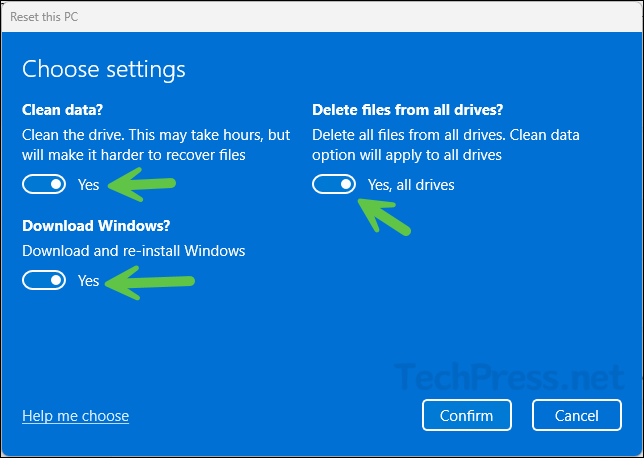644x458 pixels.
Task: Click the green arrow beside Clean data toggle
Action: pyautogui.click(x=141, y=185)
